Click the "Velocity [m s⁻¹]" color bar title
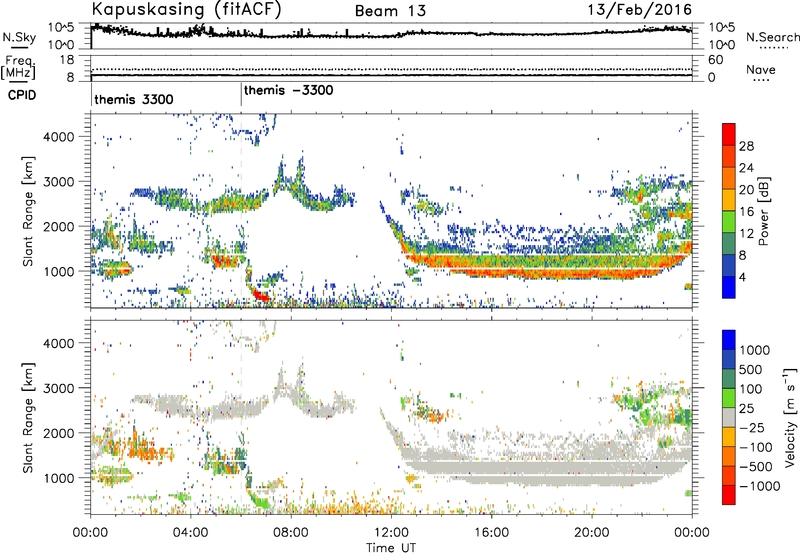This screenshot has width=800, height=554. pos(790,417)
